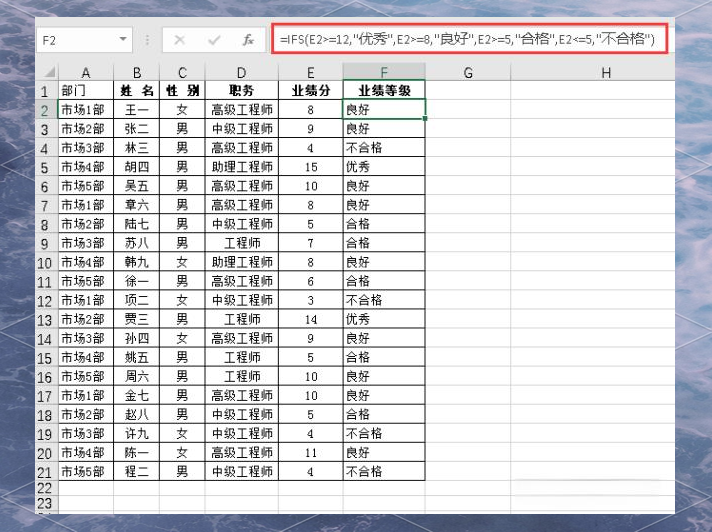The width and height of the screenshot is (712, 532).
Task: Click the Select All corner triangle
Action: [49, 72]
